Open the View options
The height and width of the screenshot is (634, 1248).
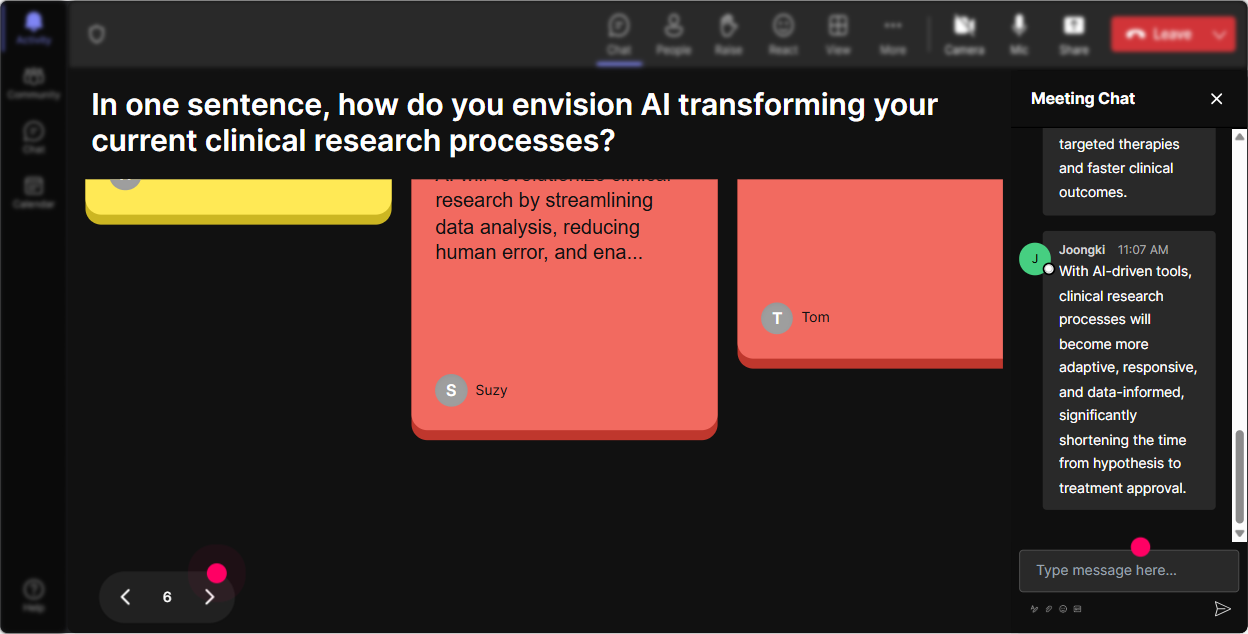tap(838, 34)
